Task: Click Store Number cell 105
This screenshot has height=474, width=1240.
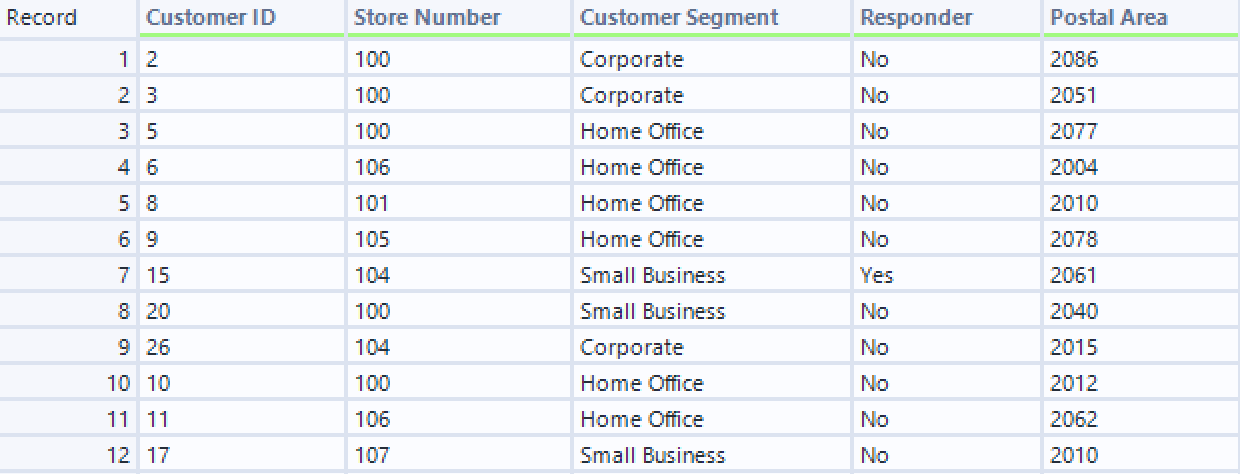Action: coord(372,239)
